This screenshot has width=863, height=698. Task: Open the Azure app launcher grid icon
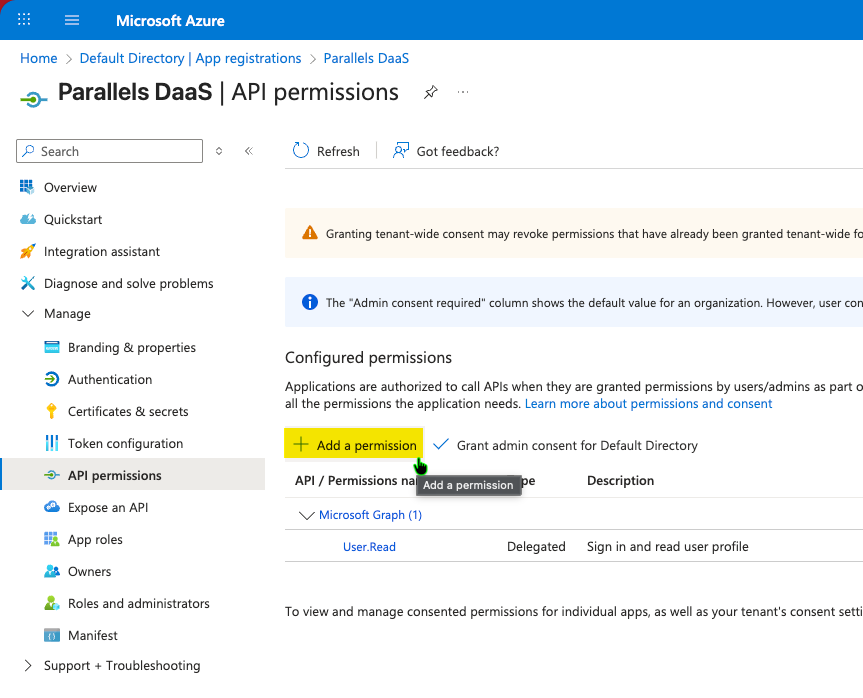[24, 20]
